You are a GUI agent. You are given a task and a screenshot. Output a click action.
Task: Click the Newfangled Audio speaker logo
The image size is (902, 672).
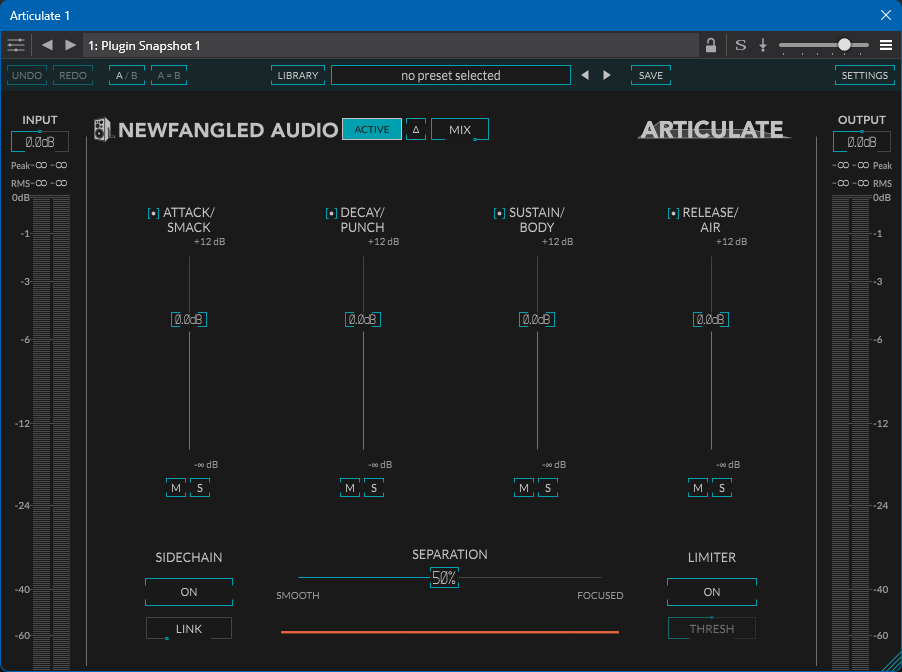[102, 129]
